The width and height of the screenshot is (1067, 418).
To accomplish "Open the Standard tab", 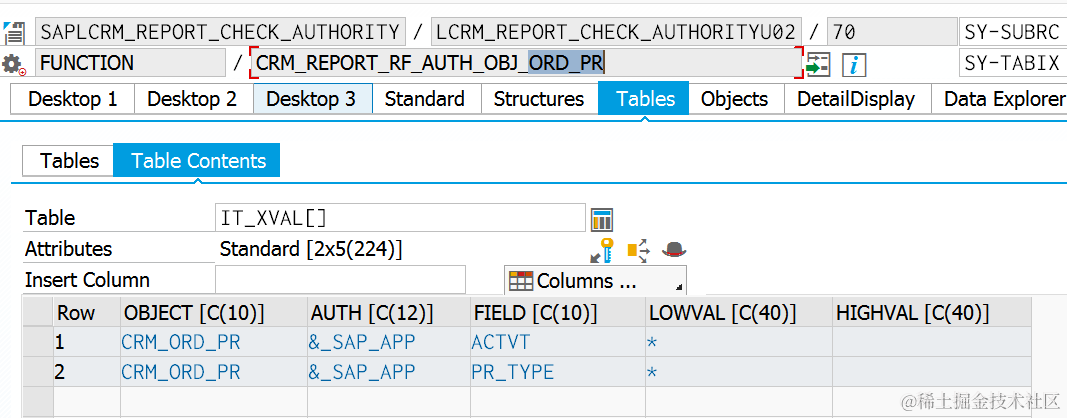I will (425, 99).
